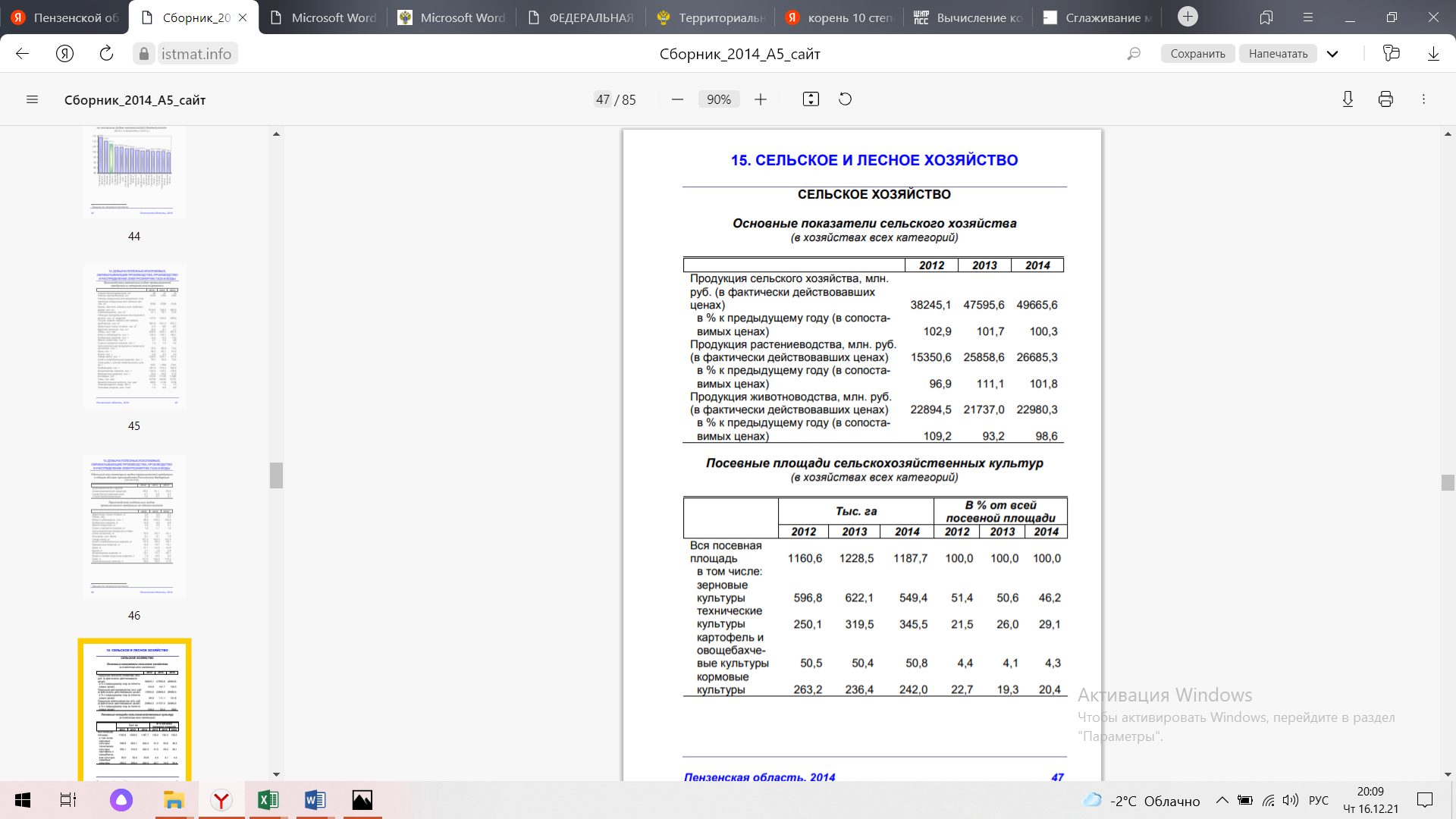1456x819 pixels.
Task: Open the notification center icon
Action: [1425, 800]
